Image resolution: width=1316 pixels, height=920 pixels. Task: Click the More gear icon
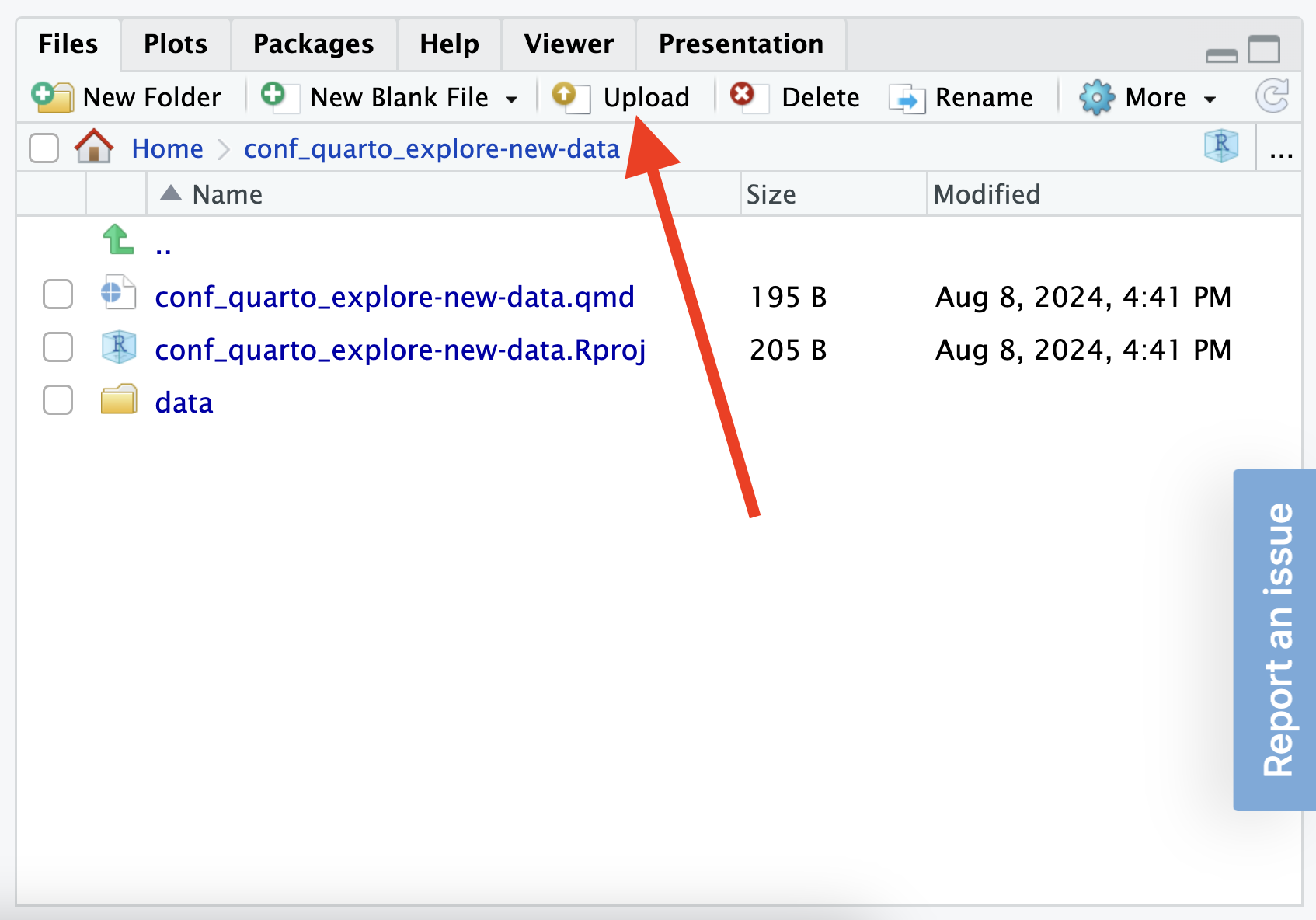1096,98
